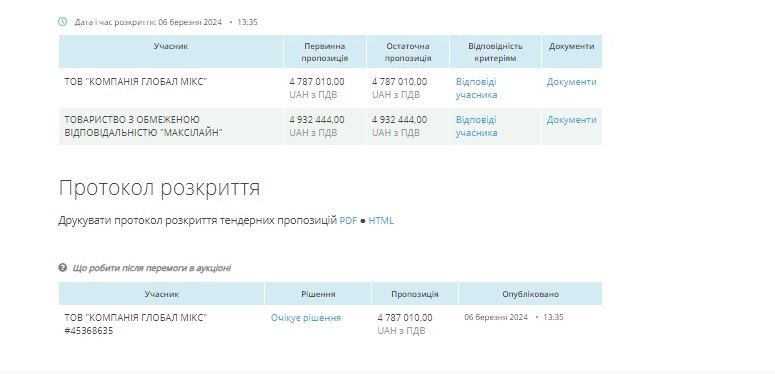Click participant ТОВАРИСТВО З ОБМЕЖЕНОЮ ВІДПОВІДАЛЬНІСТЮ "МАКСІЛАЙН"
The height and width of the screenshot is (374, 775).
click(x=143, y=126)
